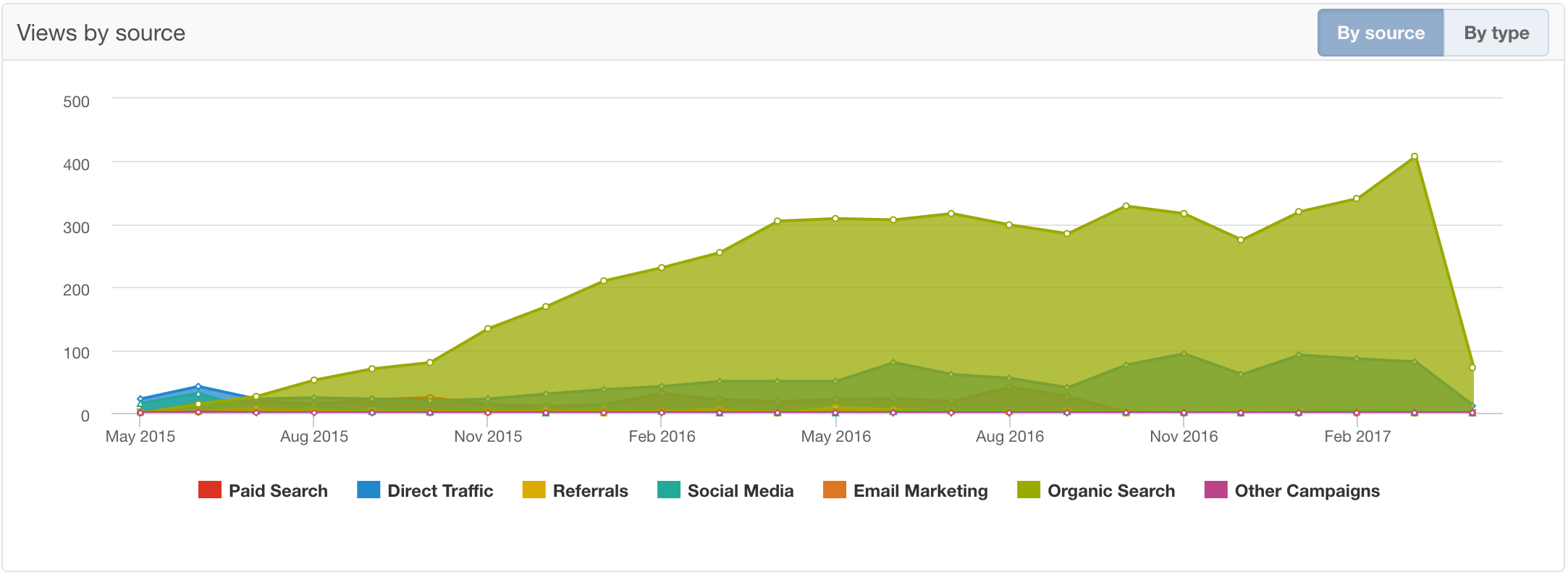The height and width of the screenshot is (575, 1568).
Task: Switch to the By source view
Action: [1381, 33]
